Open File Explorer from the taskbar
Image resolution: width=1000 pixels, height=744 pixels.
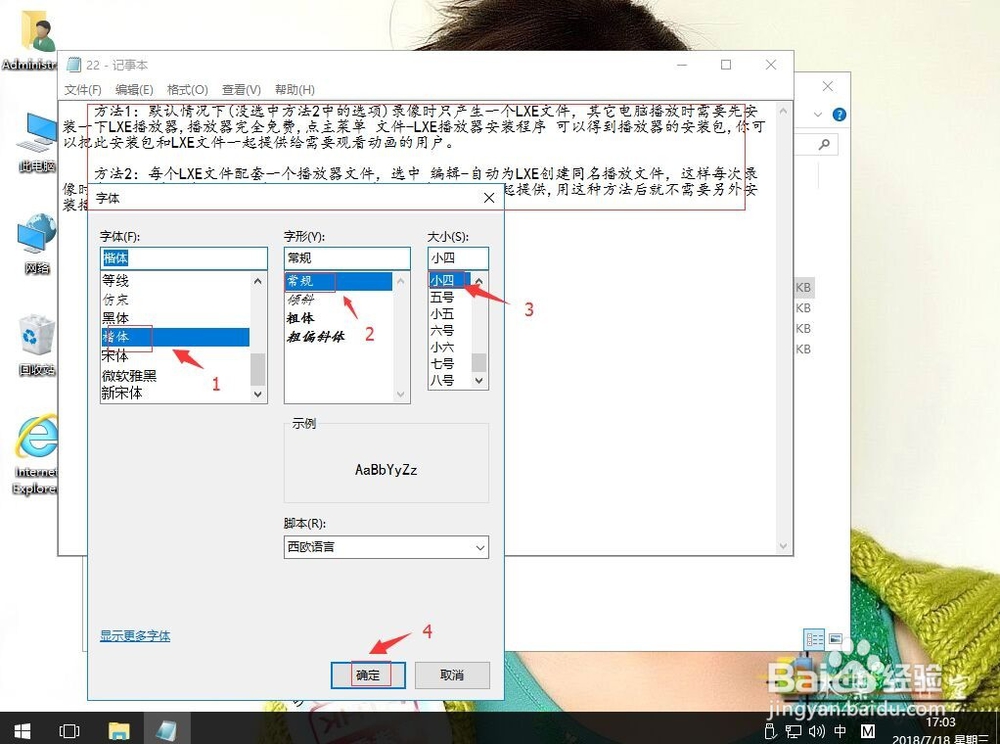(119, 731)
